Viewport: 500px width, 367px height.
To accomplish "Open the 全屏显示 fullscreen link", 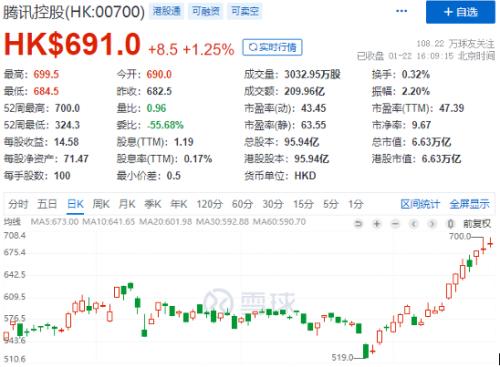I will (469, 204).
